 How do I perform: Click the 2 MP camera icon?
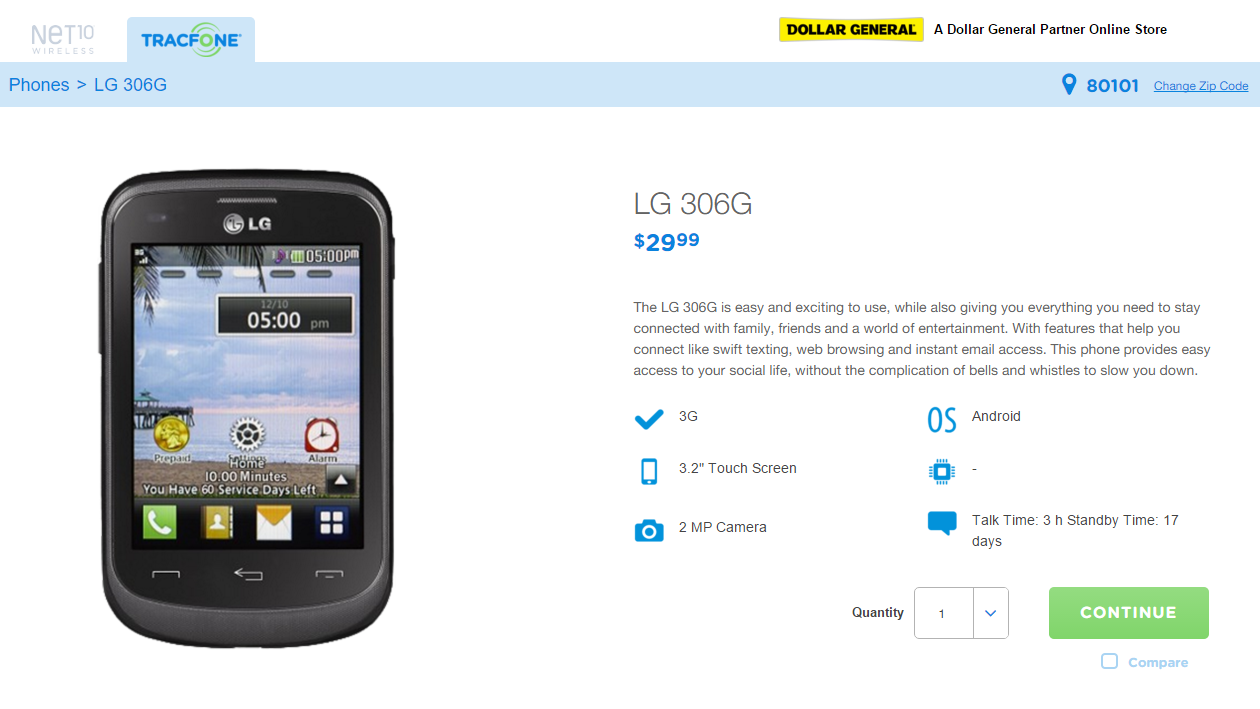[x=649, y=530]
